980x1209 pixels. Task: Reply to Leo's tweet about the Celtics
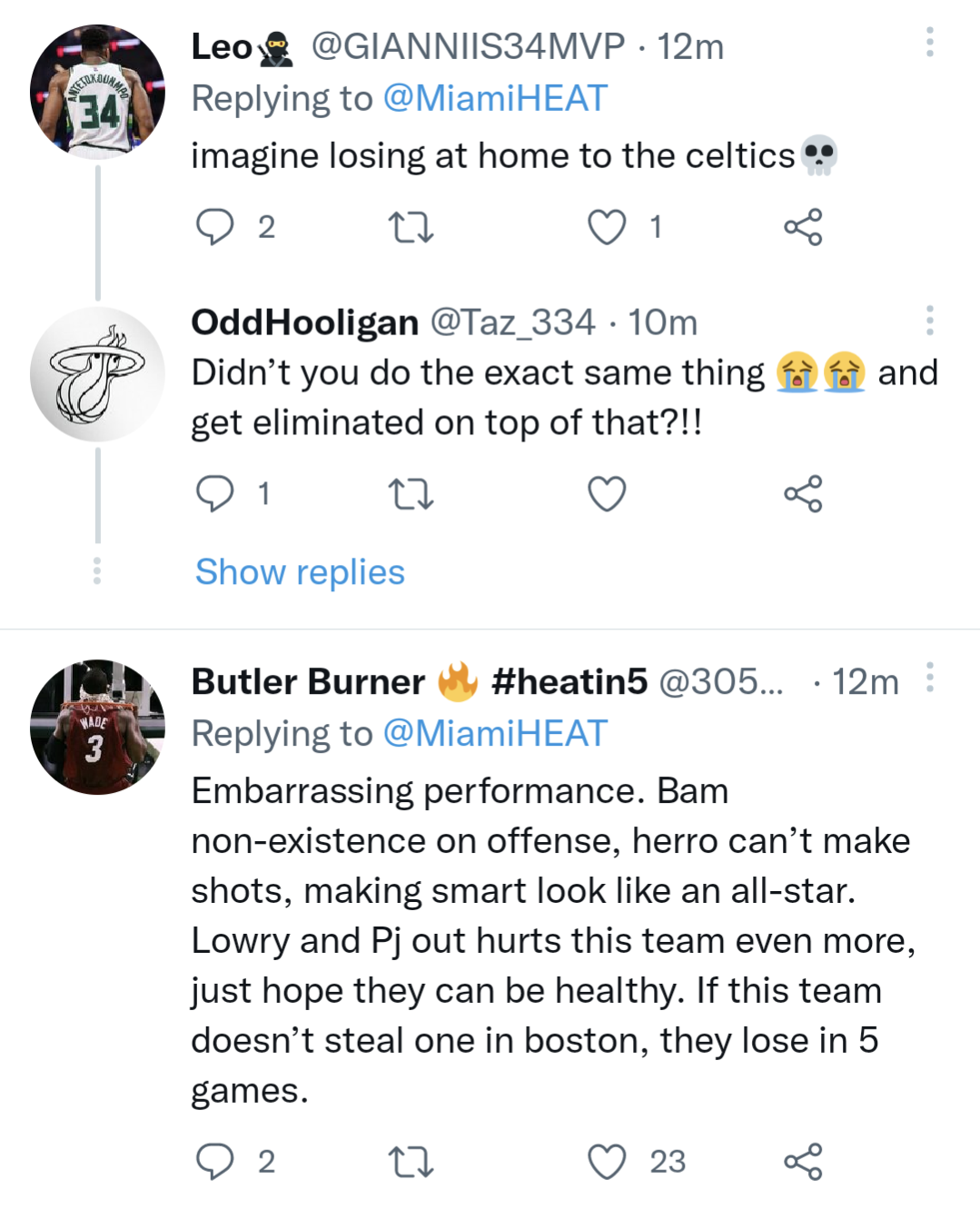(215, 227)
